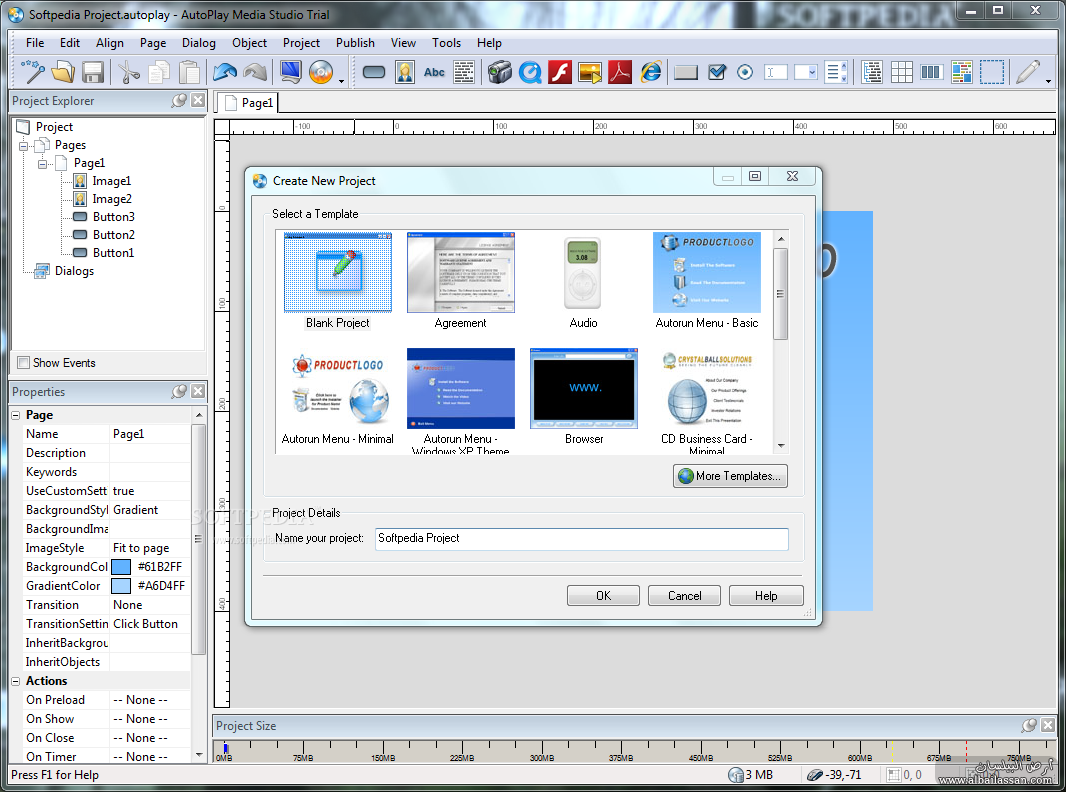The width and height of the screenshot is (1066, 792).
Task: Open project with the folder icon
Action: (x=63, y=71)
